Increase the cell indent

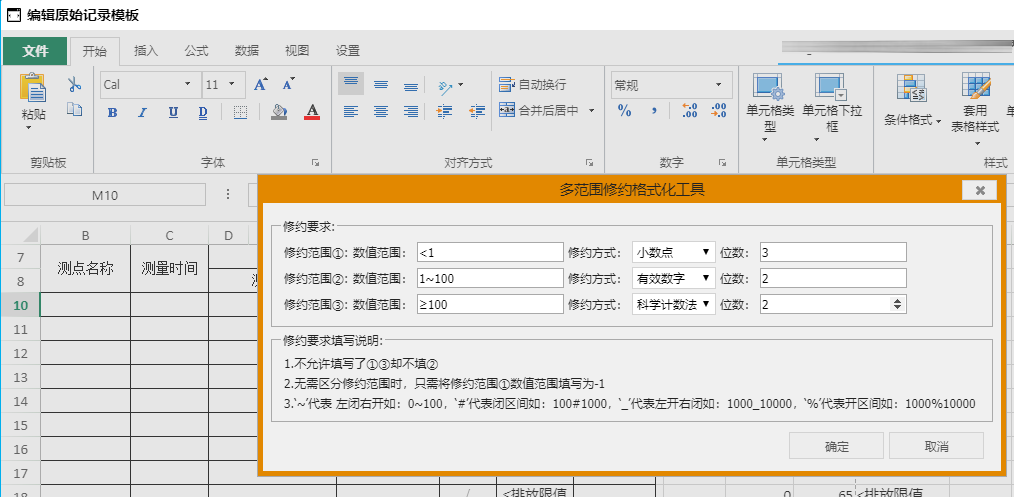444,111
